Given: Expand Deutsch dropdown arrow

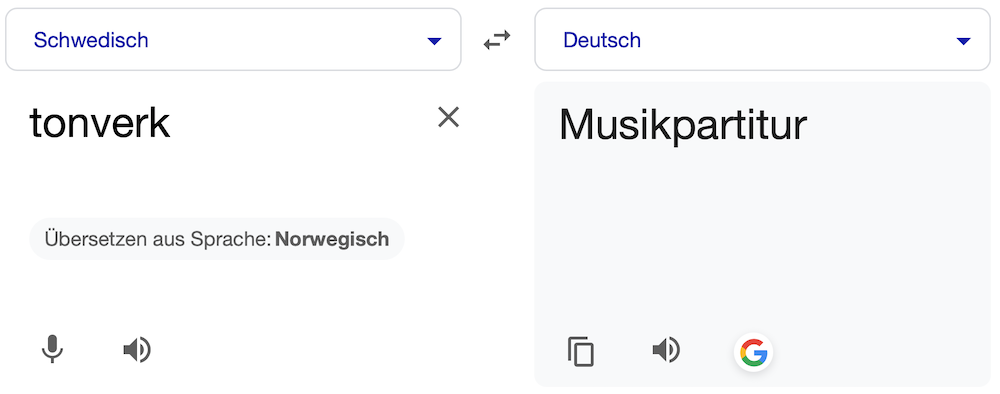Looking at the screenshot, I should coord(963,41).
